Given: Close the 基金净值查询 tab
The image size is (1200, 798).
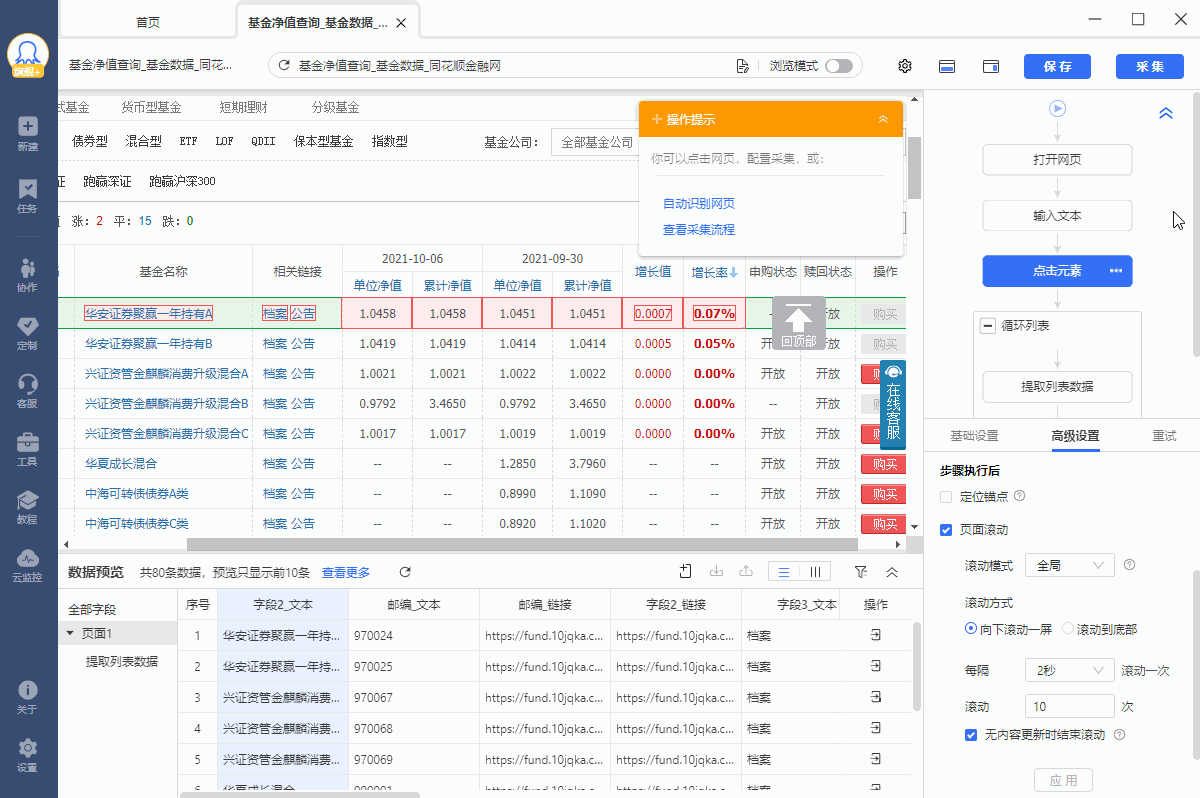Looking at the screenshot, I should (x=402, y=22).
